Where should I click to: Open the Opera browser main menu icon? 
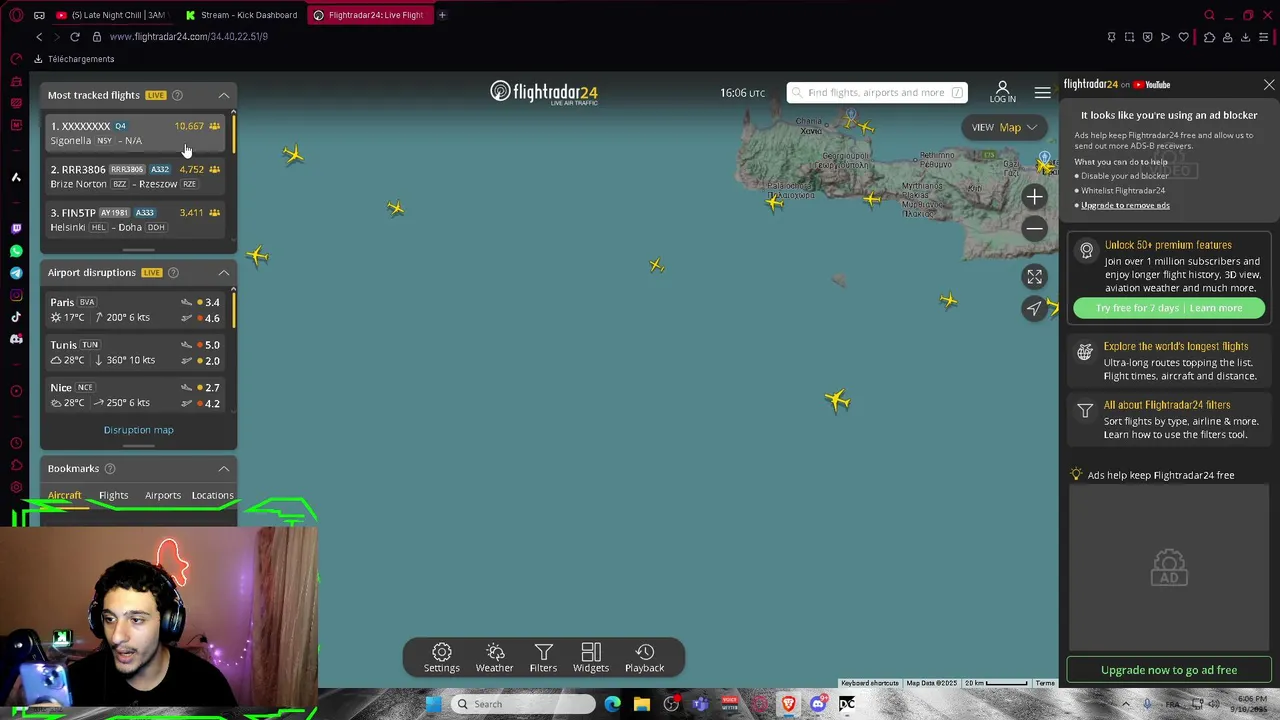click(x=16, y=15)
